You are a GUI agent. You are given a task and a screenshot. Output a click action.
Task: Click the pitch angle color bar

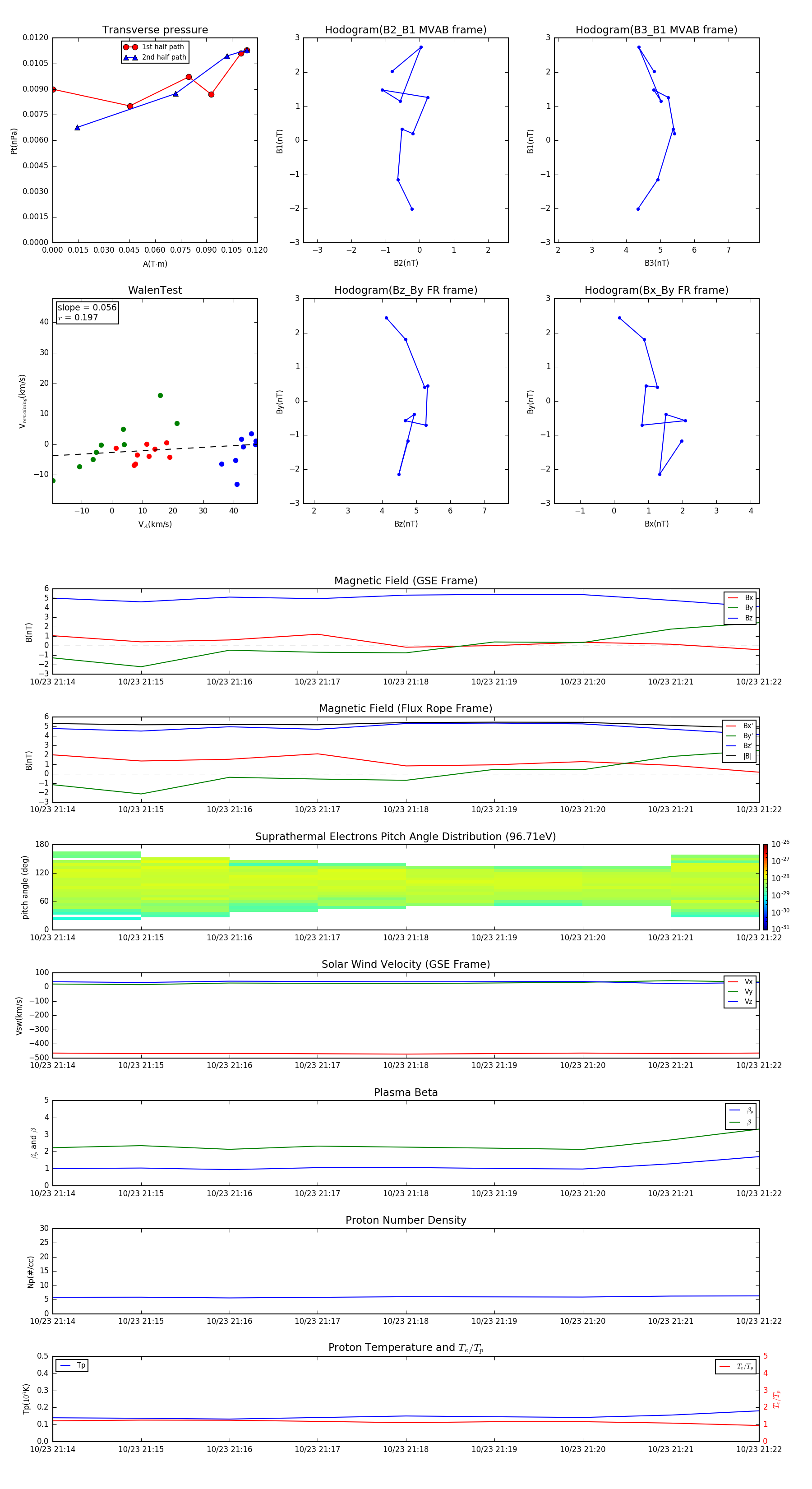coord(765,887)
